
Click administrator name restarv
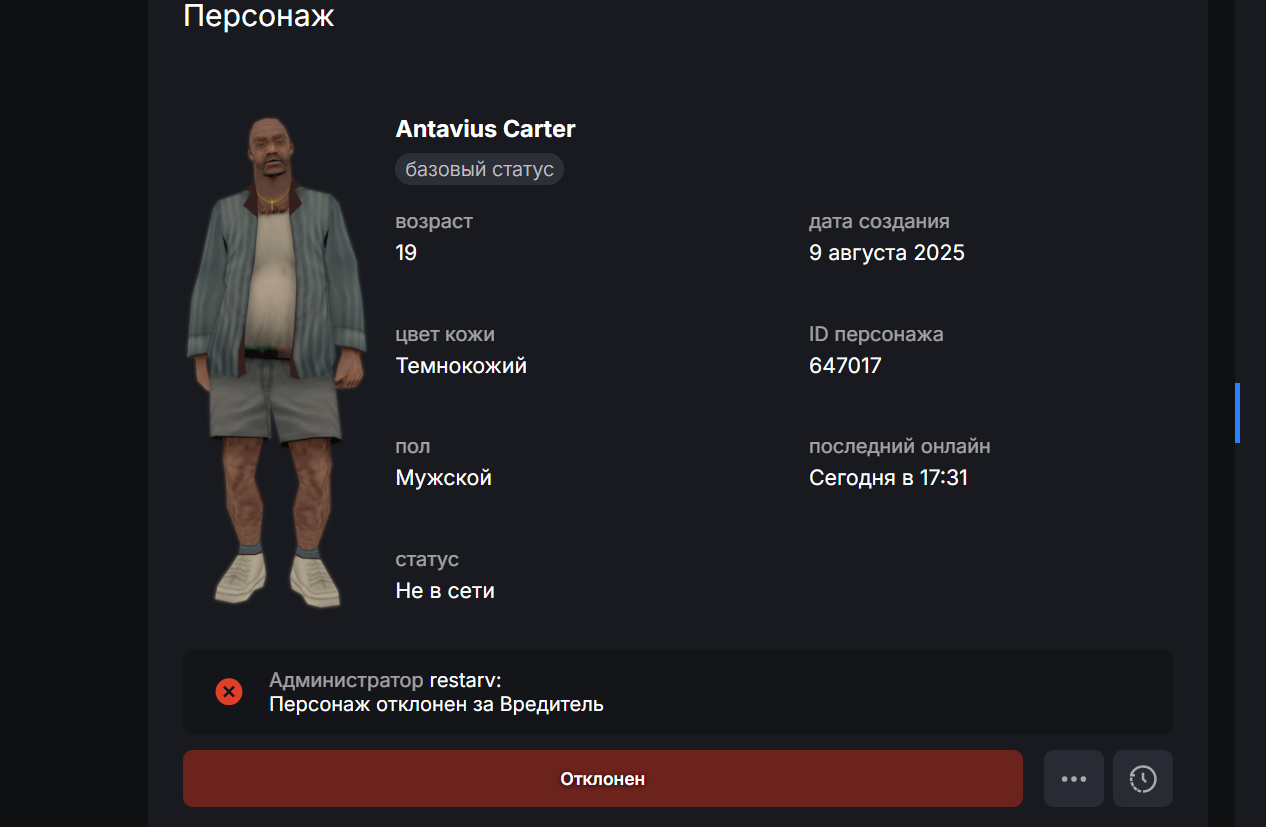click(x=466, y=680)
